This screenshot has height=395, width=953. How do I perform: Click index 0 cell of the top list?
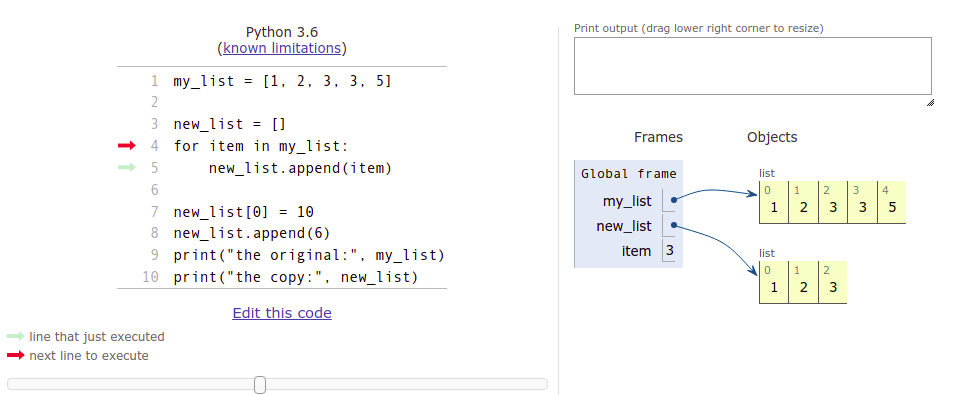(774, 202)
